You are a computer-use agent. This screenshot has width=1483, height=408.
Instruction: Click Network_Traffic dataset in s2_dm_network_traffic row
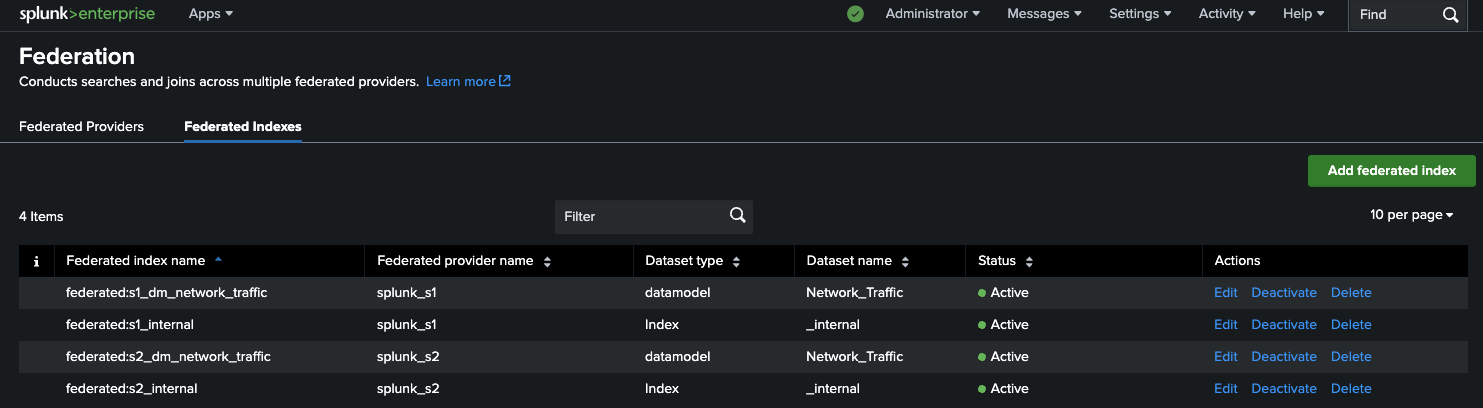click(x=855, y=357)
